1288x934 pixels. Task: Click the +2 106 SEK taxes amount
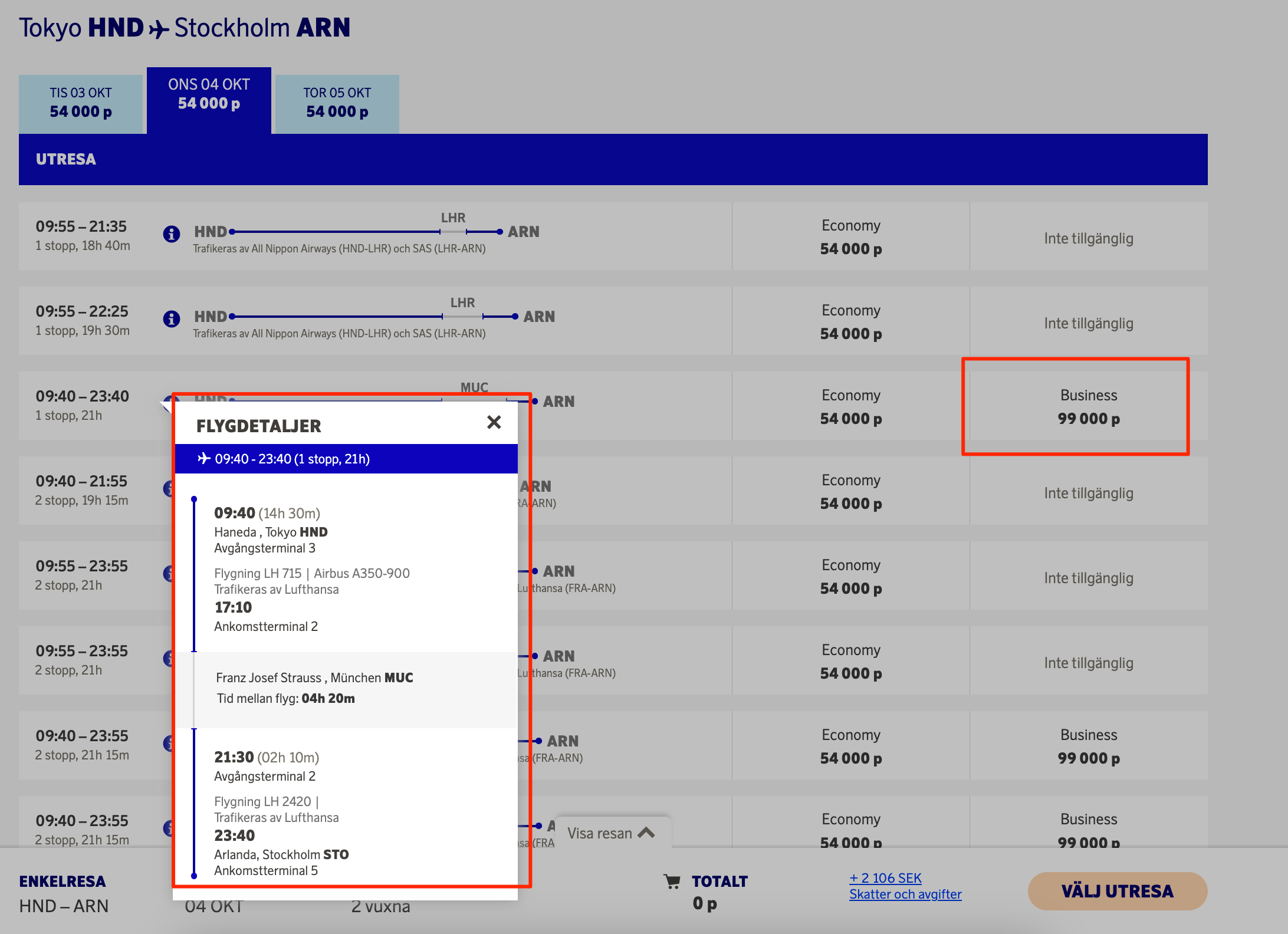point(885,878)
